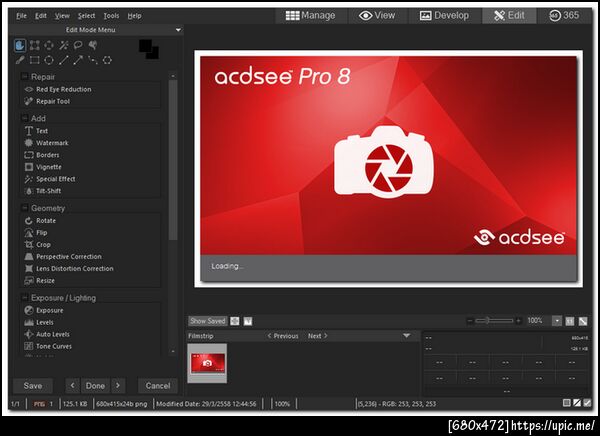Open the Help menu
The width and height of the screenshot is (600, 436).
pos(134,16)
